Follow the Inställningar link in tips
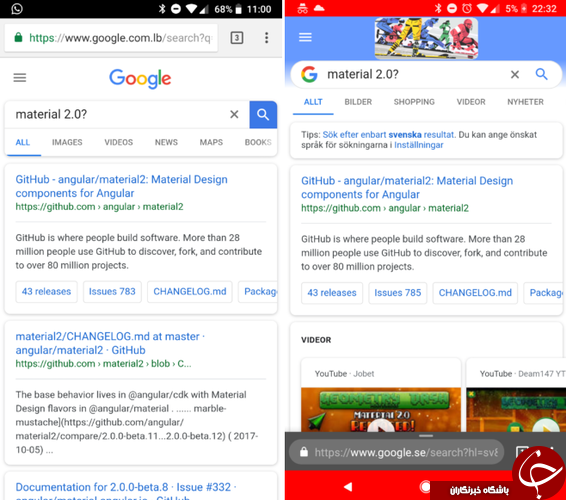 [x=418, y=145]
